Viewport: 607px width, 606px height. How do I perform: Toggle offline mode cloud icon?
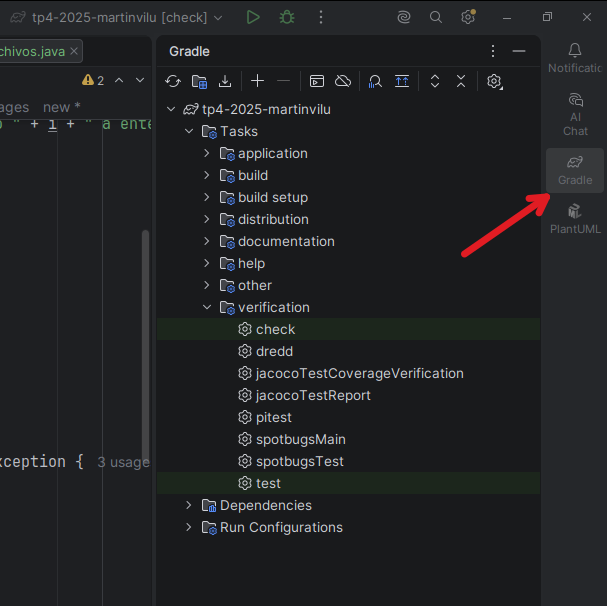pos(343,81)
